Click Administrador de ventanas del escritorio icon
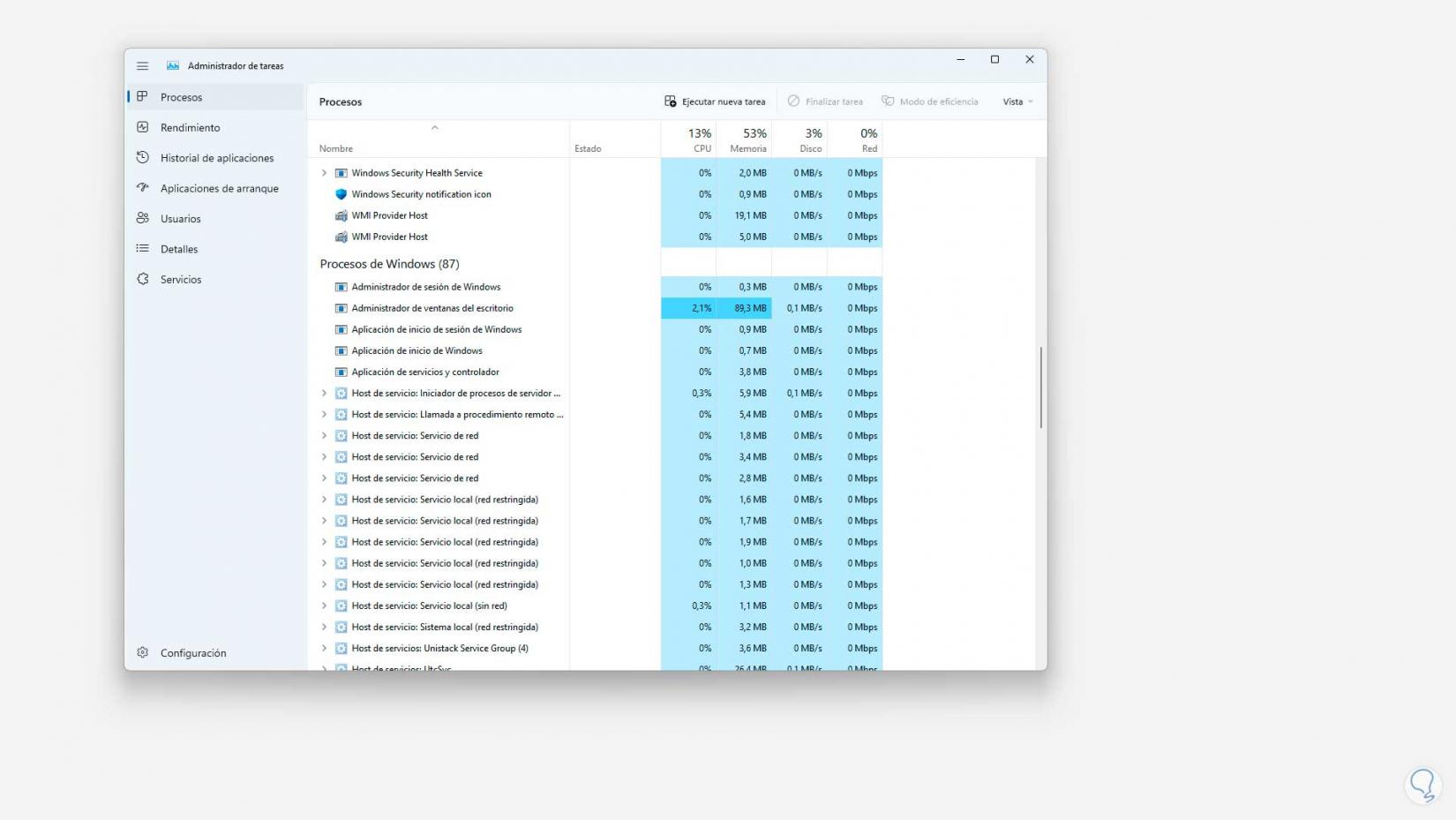The image size is (1456, 820). pos(341,308)
